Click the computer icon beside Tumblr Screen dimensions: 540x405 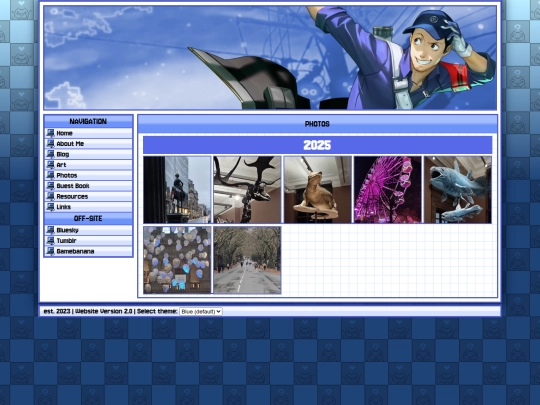[x=50, y=241]
